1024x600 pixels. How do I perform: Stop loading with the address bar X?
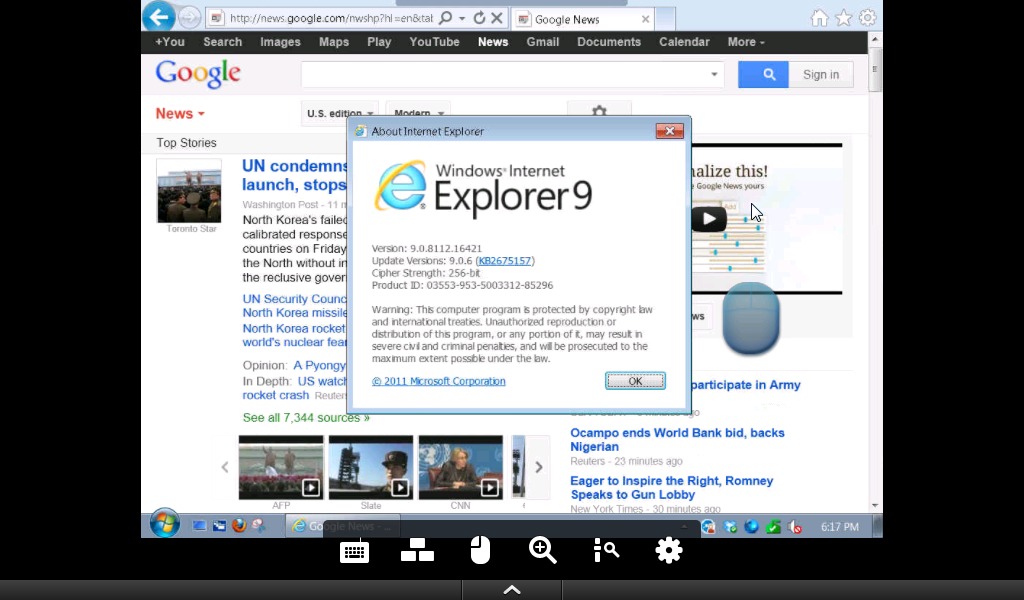[x=497, y=18]
